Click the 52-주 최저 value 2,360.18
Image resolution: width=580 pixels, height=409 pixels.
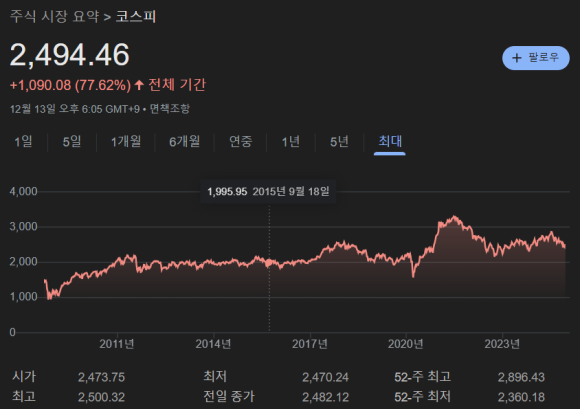(521, 397)
